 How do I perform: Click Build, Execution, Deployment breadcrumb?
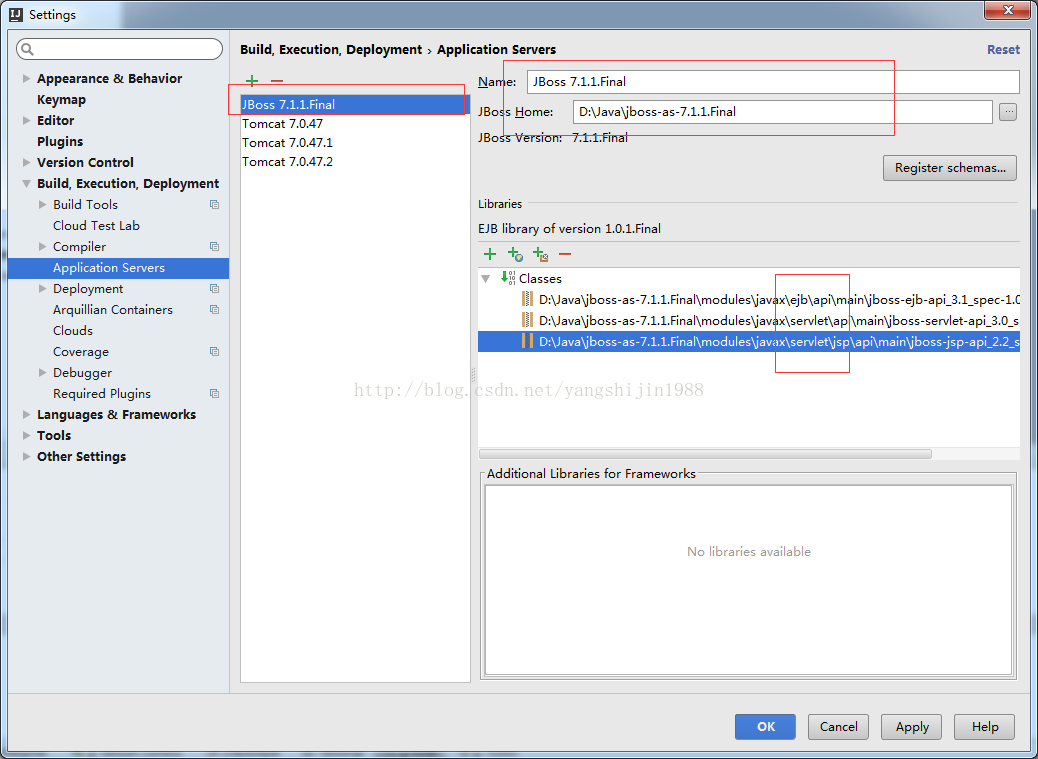tap(331, 50)
